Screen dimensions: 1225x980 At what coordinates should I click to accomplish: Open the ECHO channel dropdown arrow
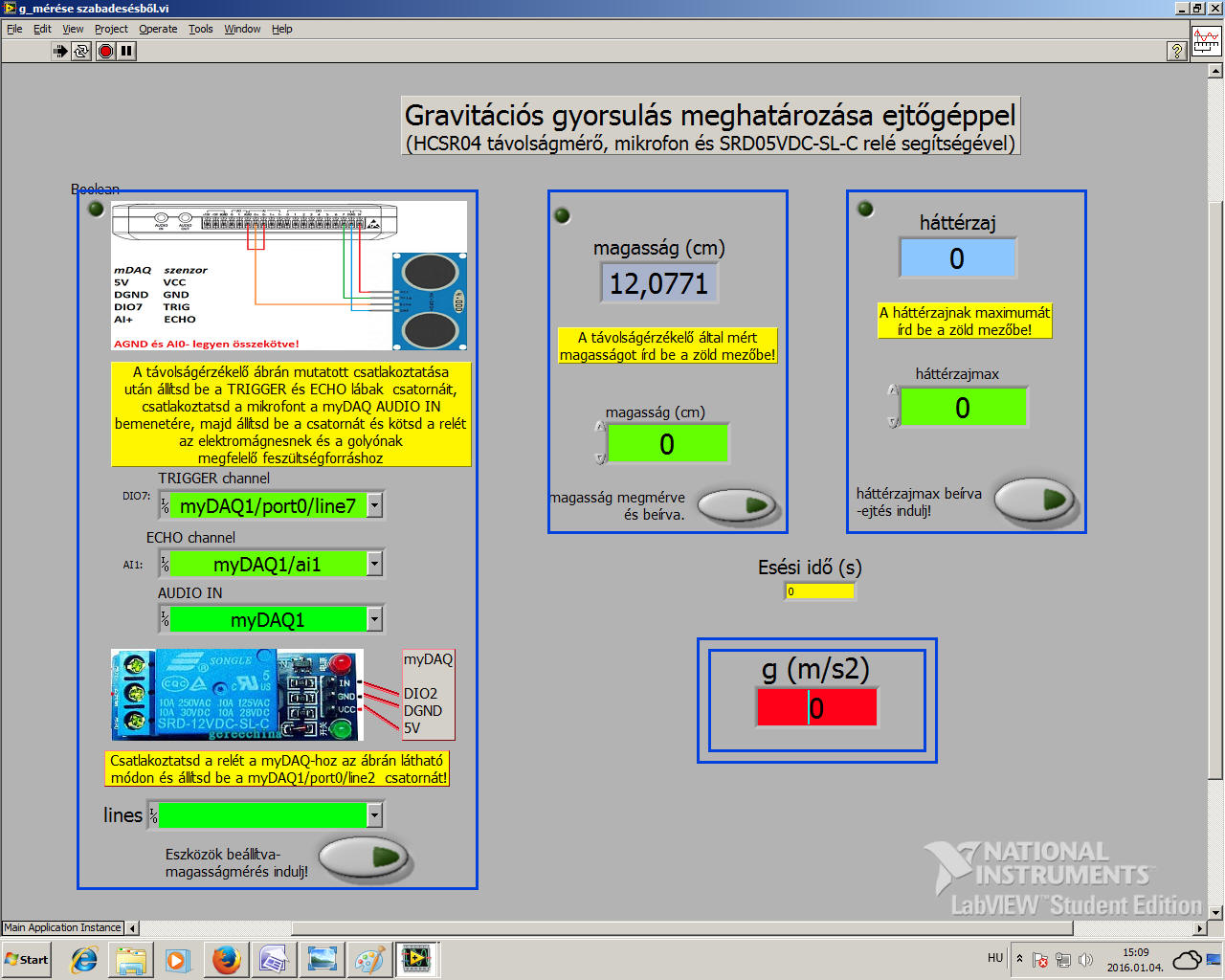coord(374,564)
